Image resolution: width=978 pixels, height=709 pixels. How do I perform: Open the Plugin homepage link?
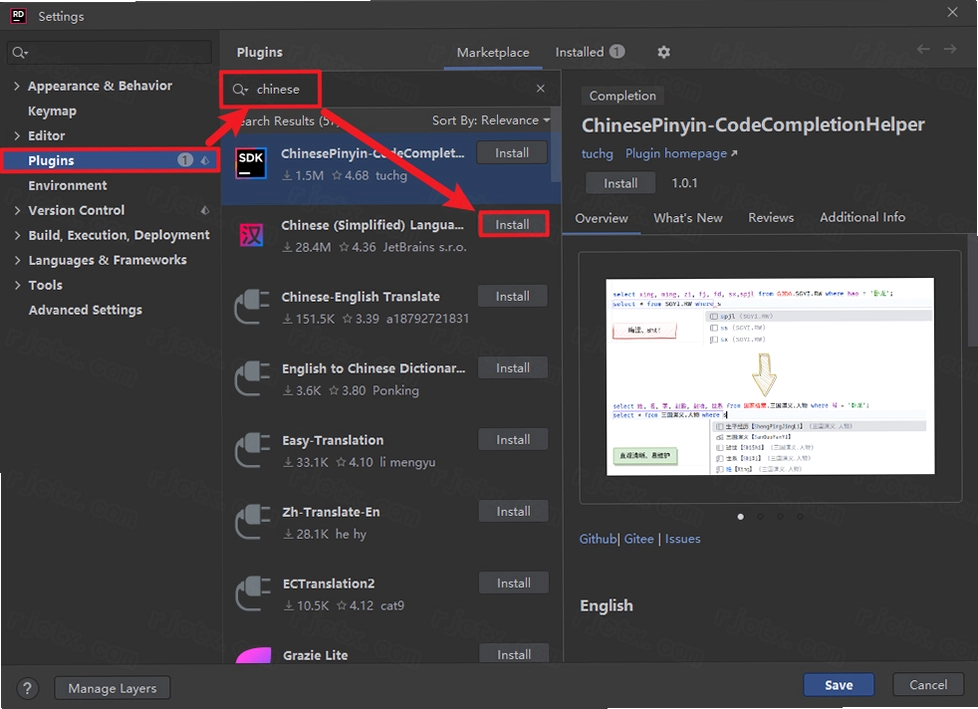pyautogui.click(x=681, y=153)
